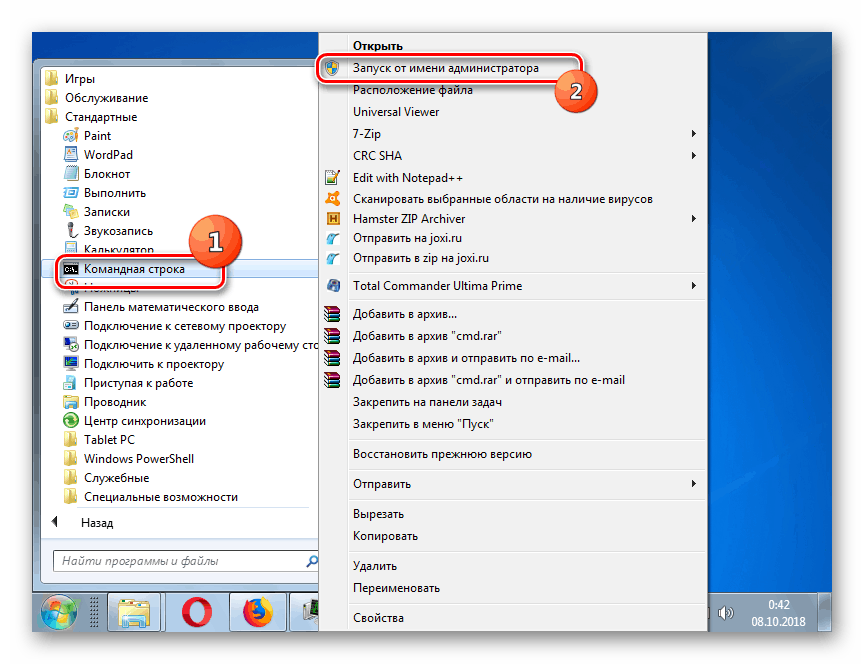Select Удалить in context menu

pyautogui.click(x=375, y=566)
